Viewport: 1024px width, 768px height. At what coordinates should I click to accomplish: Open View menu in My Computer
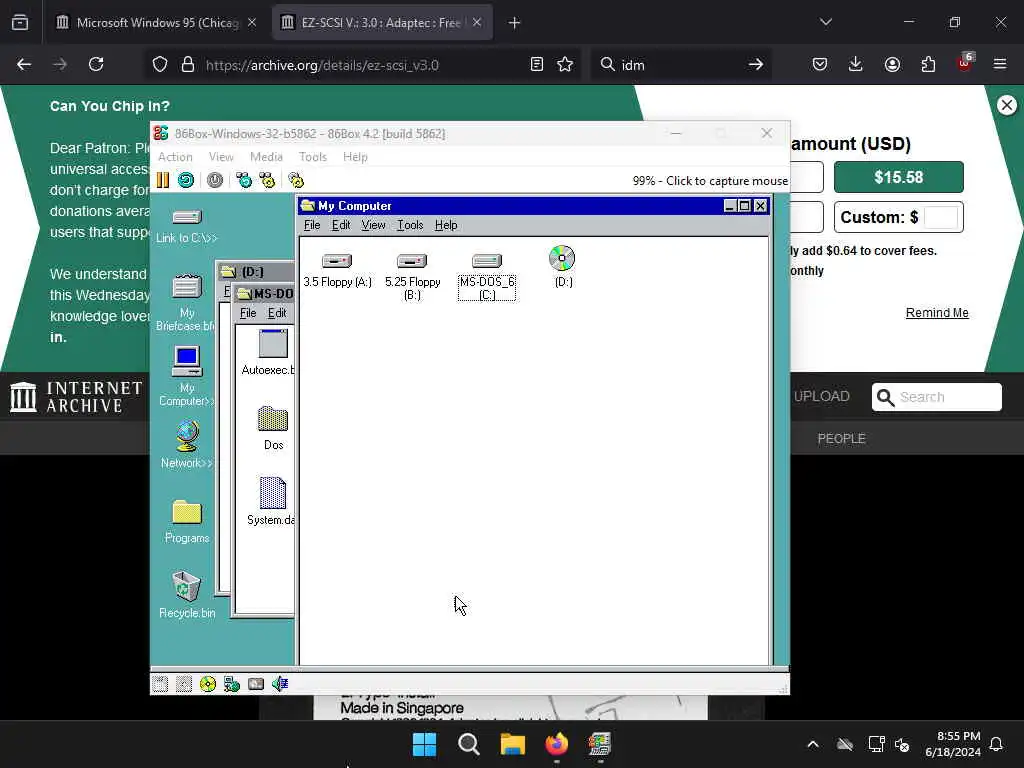coord(373,225)
